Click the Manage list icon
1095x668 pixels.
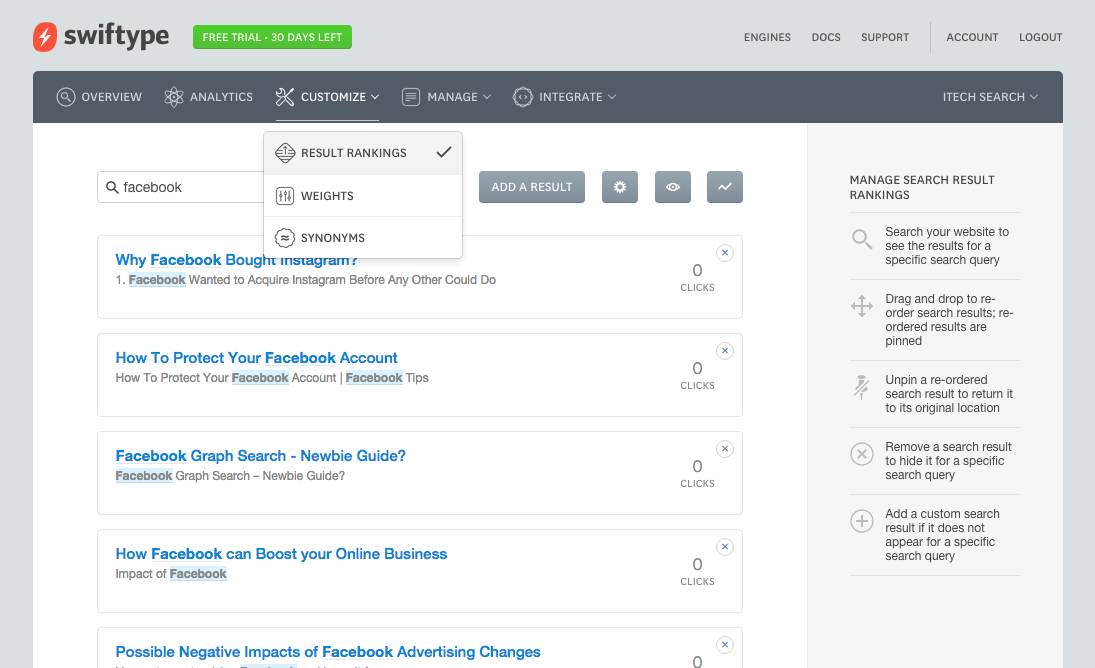411,97
